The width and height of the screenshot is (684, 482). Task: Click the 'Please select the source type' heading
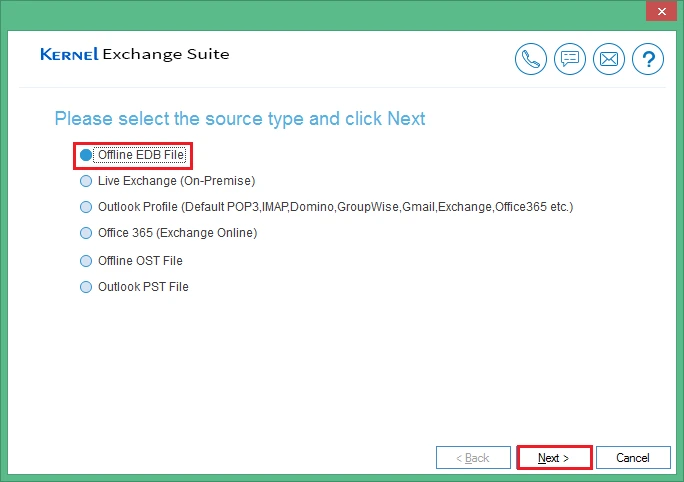point(240,119)
